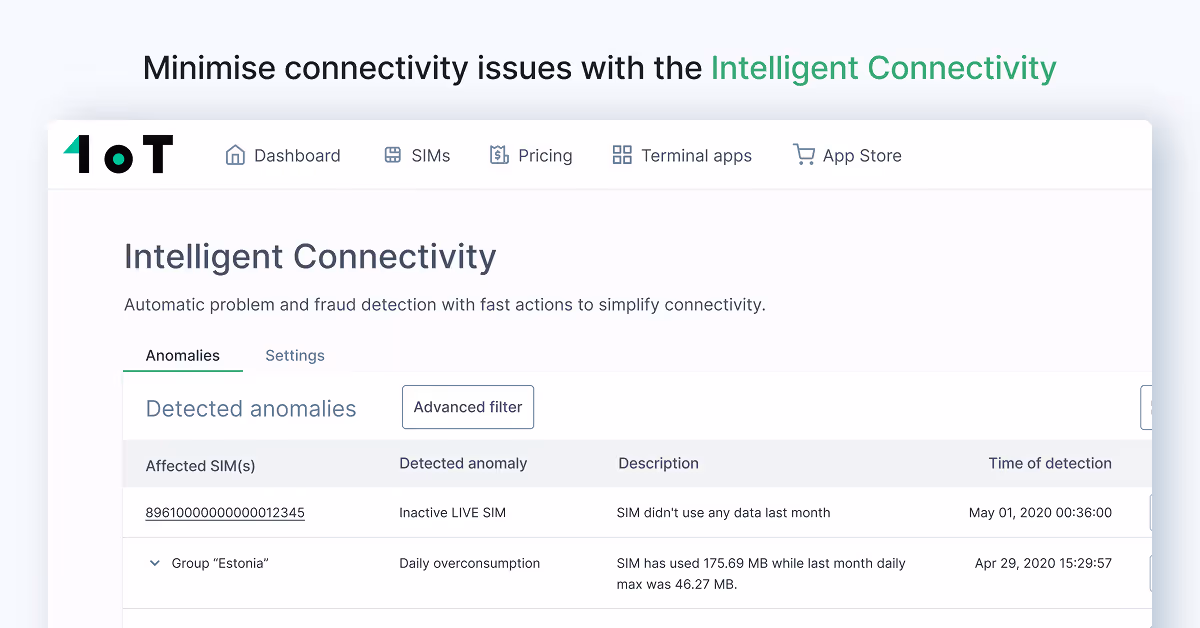Switch to the Anomalies tab
The image size is (1200, 628).
click(183, 355)
